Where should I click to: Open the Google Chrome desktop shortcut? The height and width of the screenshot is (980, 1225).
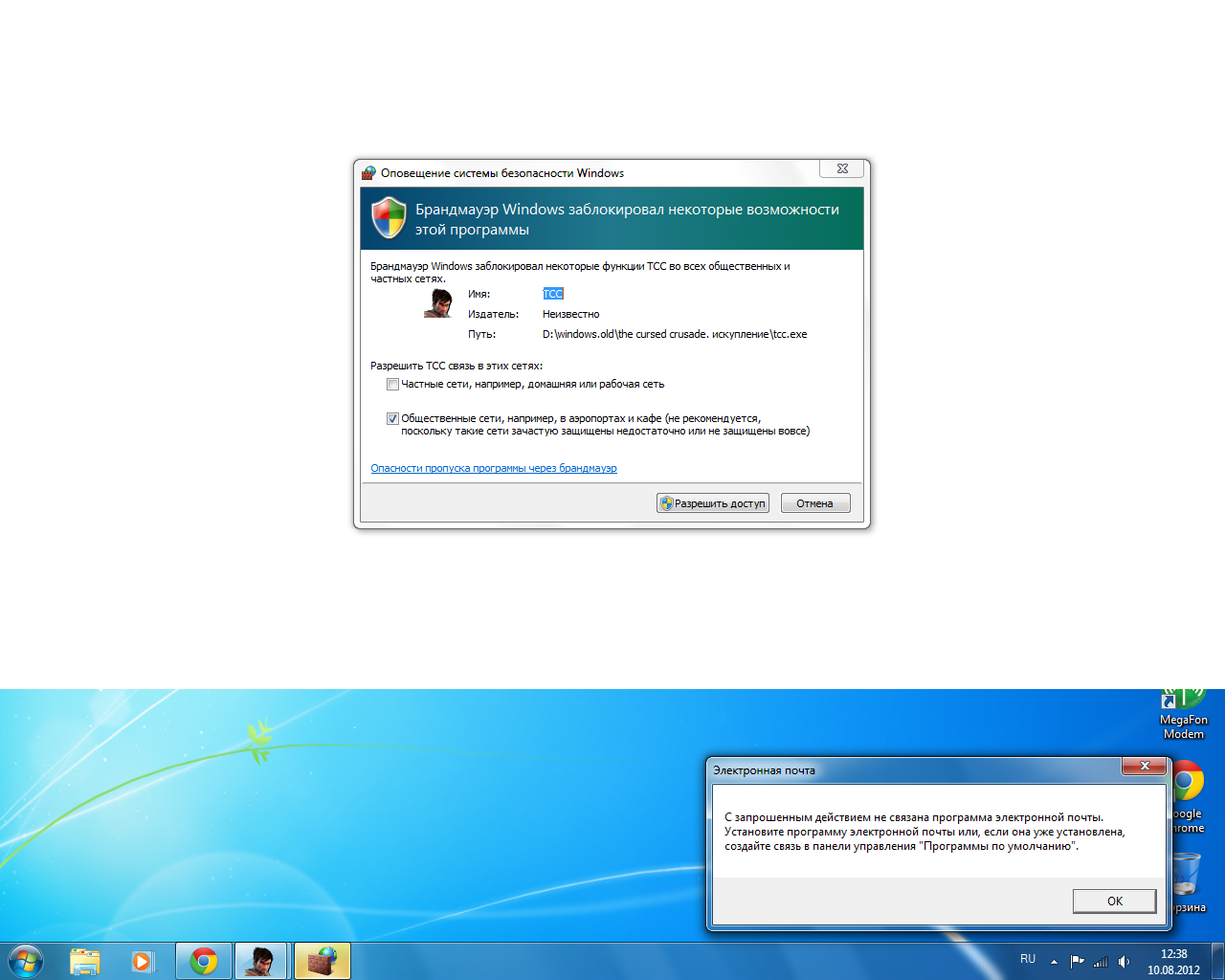coord(1187,798)
